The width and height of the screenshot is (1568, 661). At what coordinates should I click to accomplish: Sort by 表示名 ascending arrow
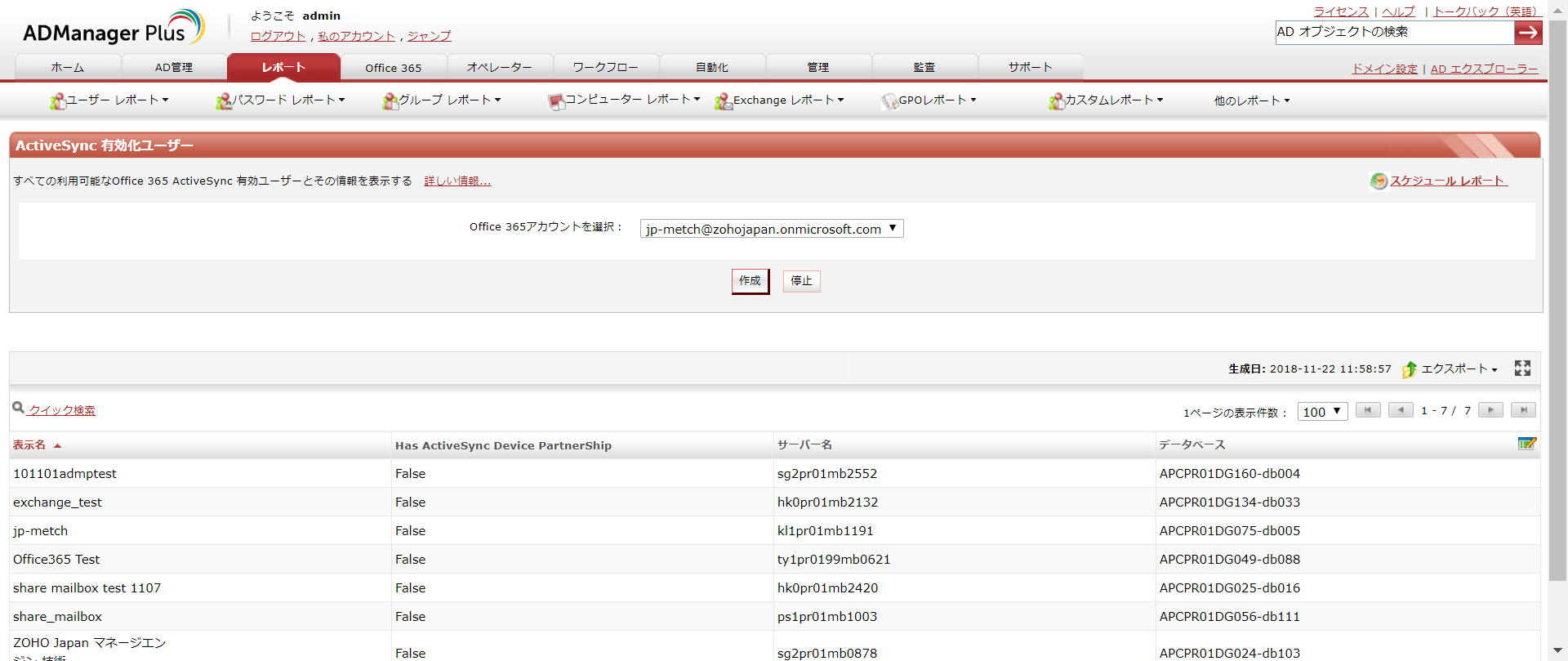click(x=58, y=446)
